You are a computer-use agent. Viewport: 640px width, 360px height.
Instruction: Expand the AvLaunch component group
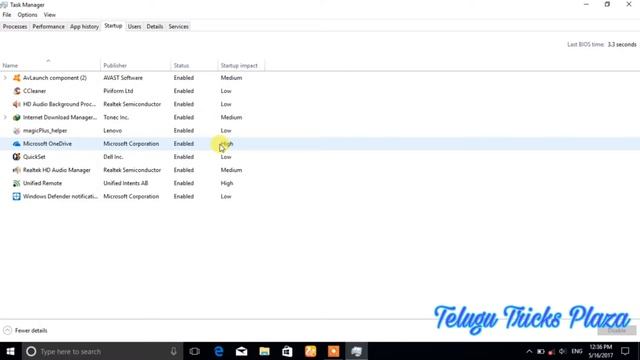pos(5,78)
